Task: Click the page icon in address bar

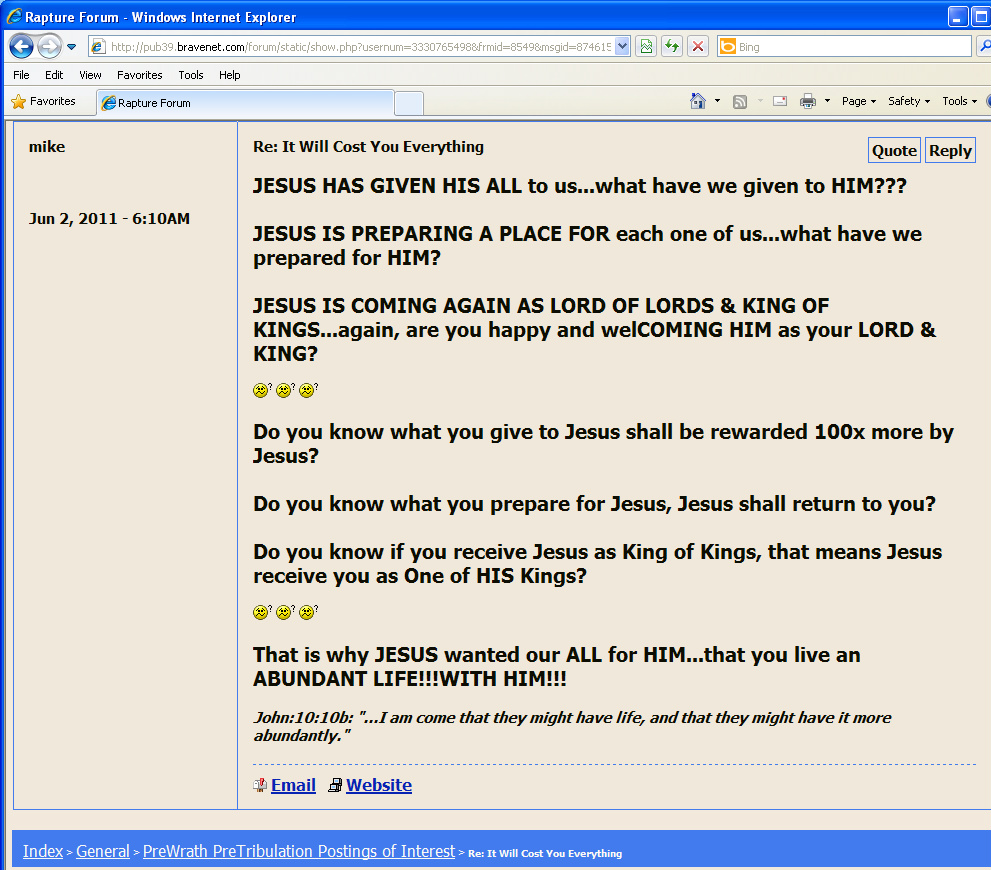Action: pos(97,47)
